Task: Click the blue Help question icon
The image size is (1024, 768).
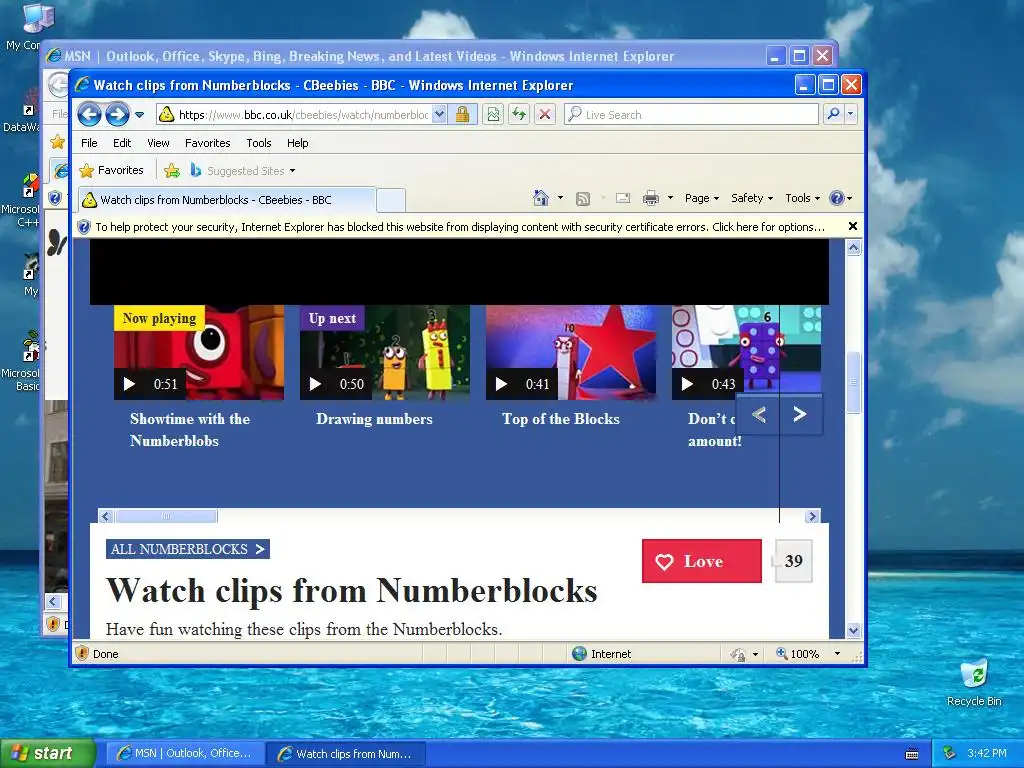Action: [837, 198]
